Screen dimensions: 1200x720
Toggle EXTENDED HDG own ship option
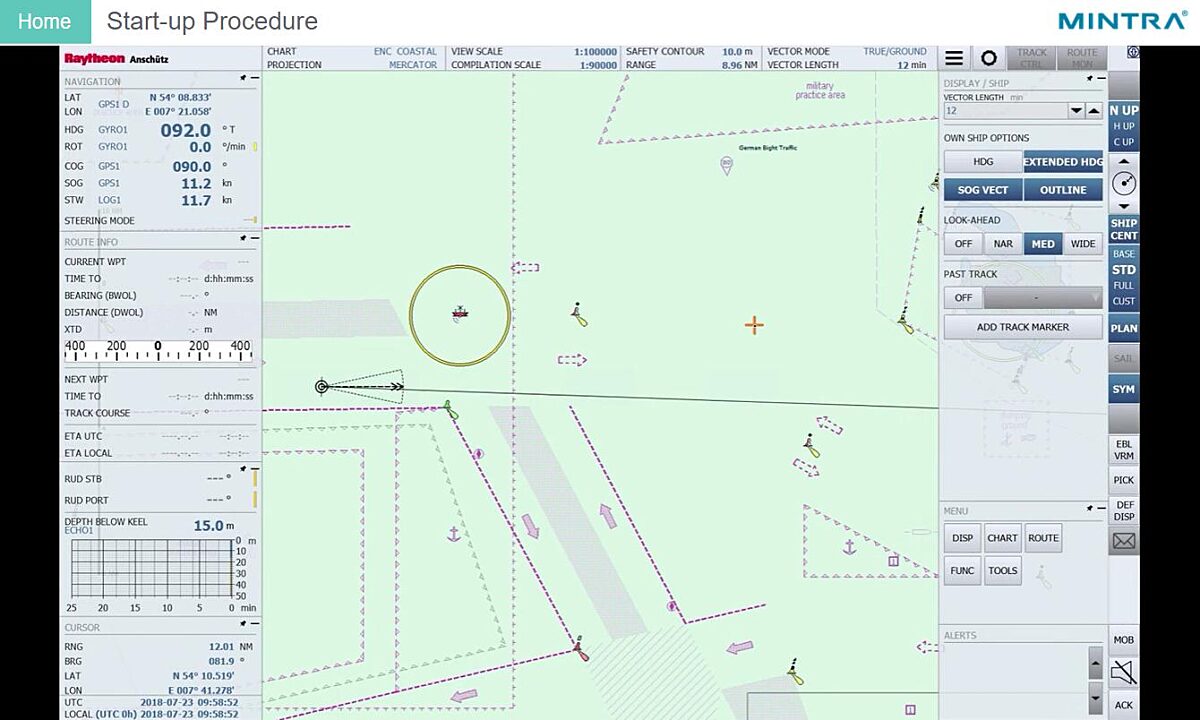pos(1063,162)
